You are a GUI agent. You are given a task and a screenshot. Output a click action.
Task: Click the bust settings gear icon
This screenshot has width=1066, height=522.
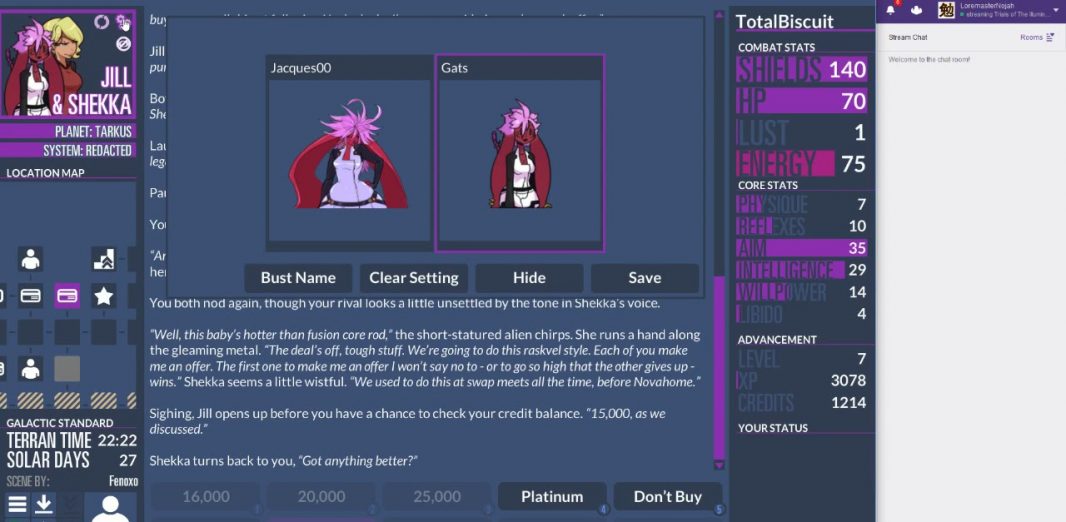(x=123, y=22)
